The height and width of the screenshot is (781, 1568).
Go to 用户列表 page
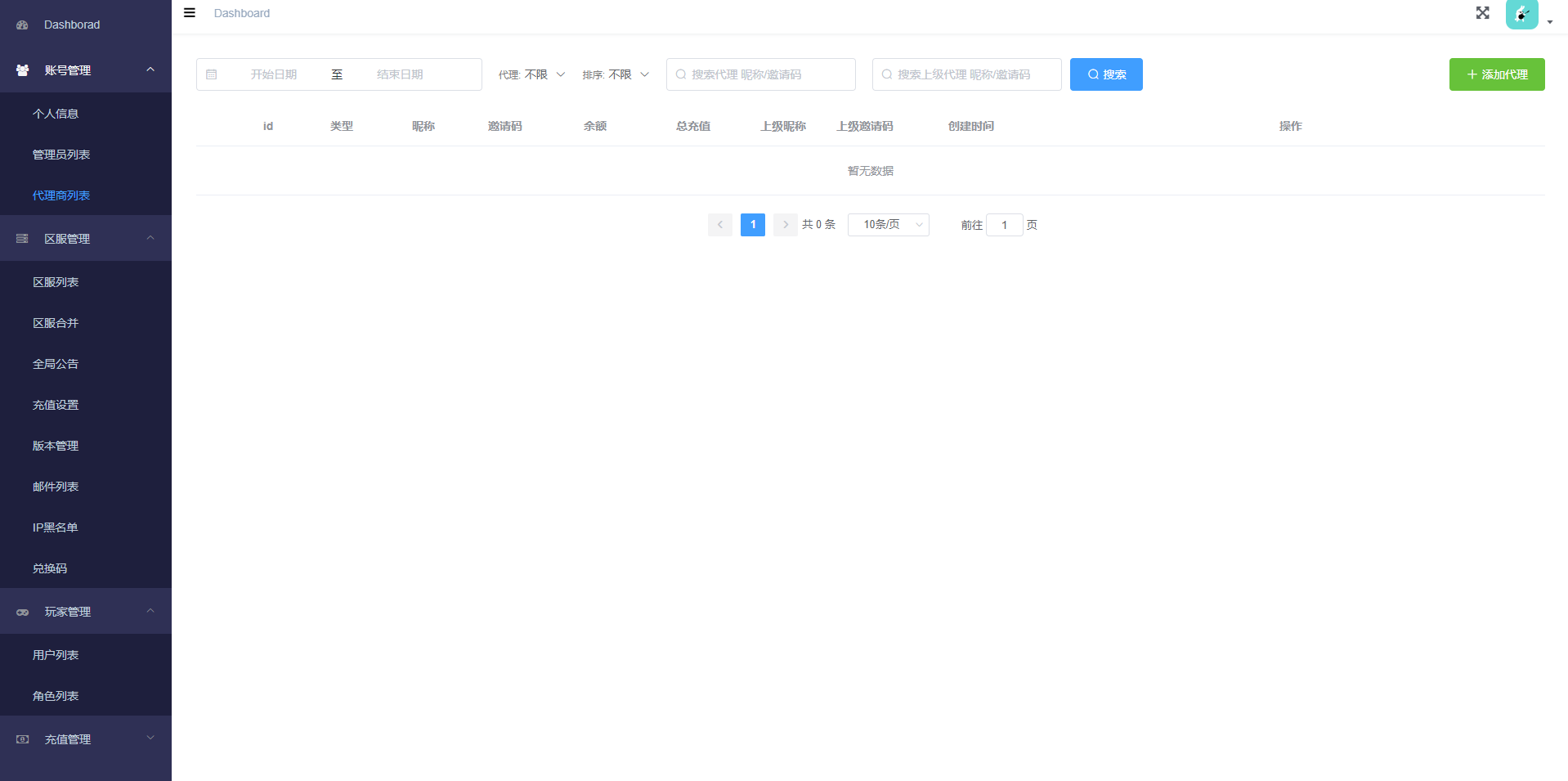point(56,655)
